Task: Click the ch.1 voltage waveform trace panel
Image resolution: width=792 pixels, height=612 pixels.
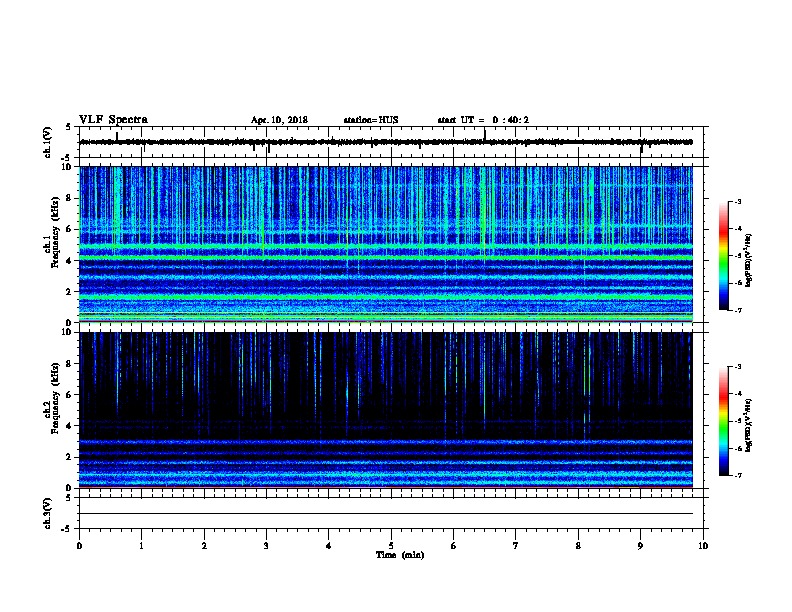Action: click(x=391, y=142)
